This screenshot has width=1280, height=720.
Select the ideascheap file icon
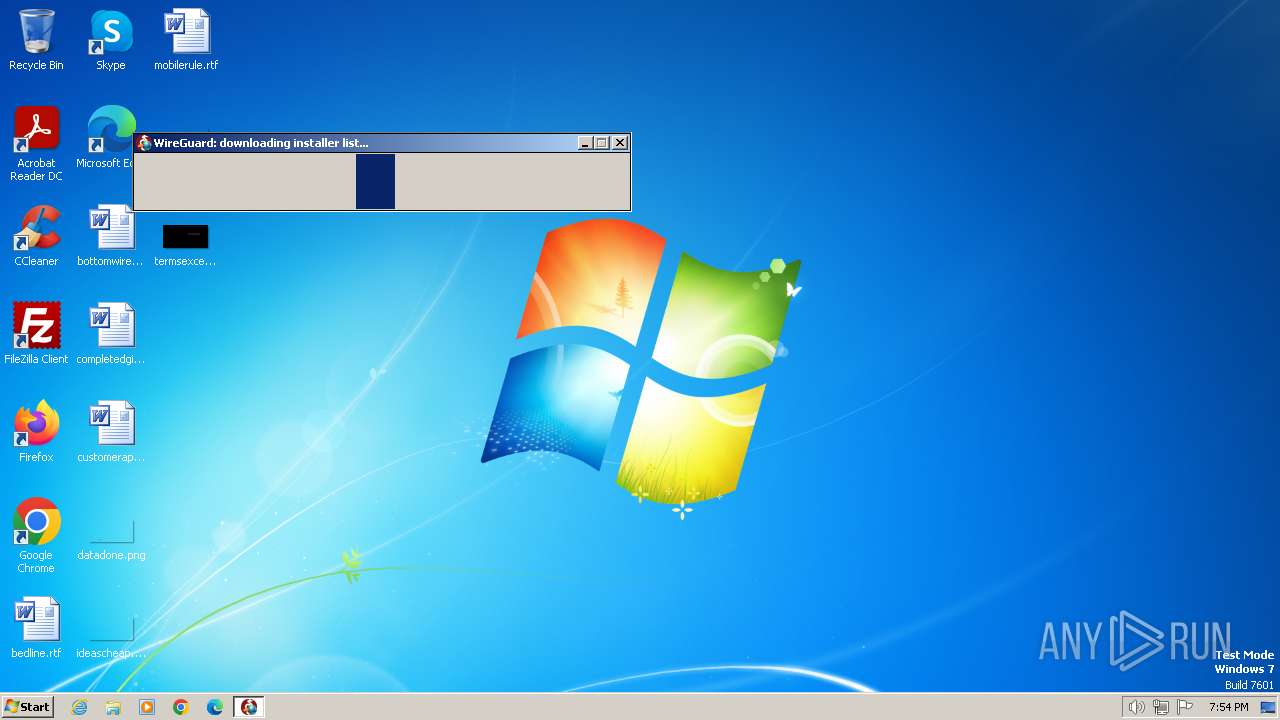pos(111,638)
